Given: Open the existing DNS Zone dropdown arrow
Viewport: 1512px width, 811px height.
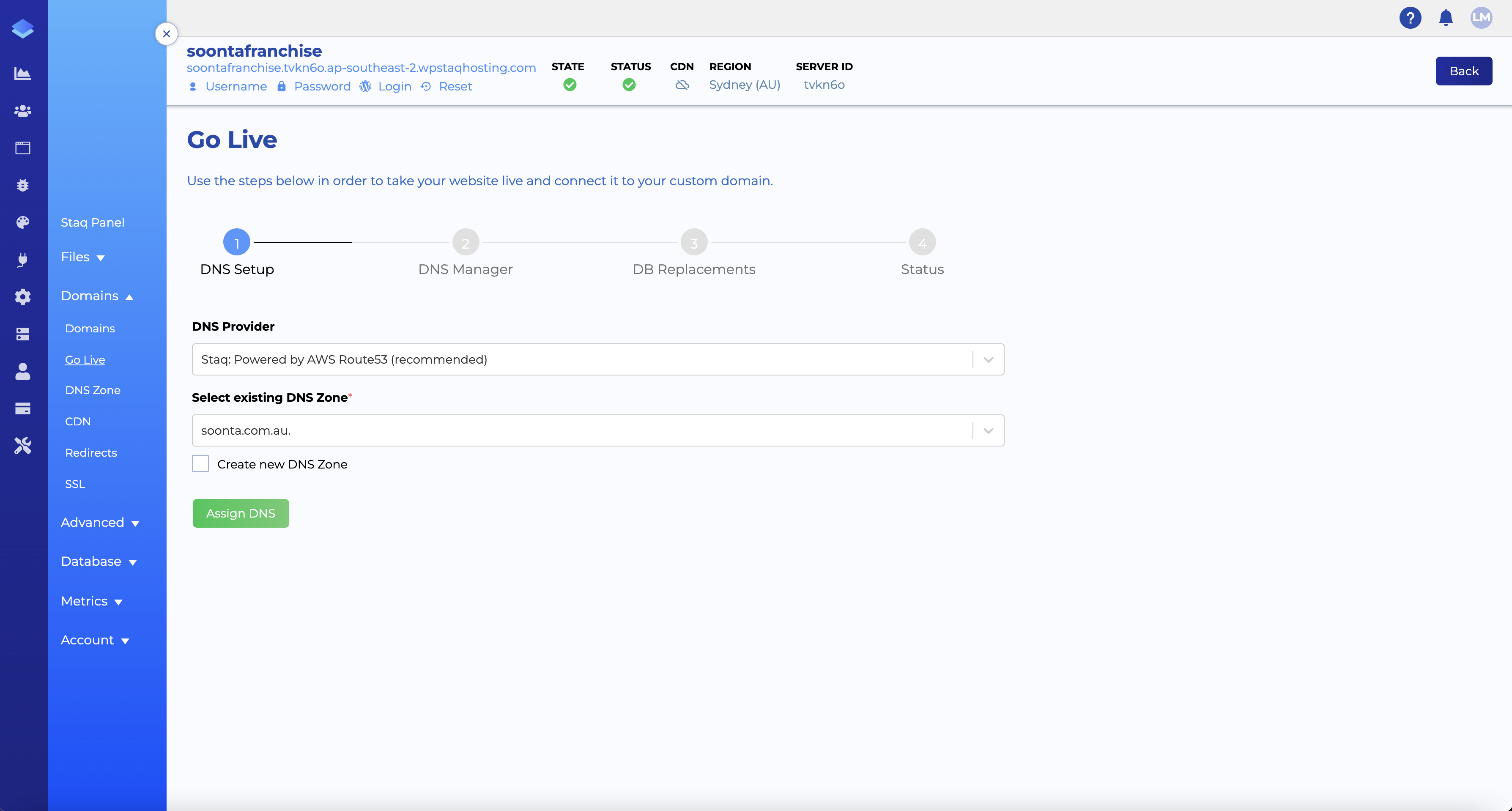Looking at the screenshot, I should coord(989,431).
